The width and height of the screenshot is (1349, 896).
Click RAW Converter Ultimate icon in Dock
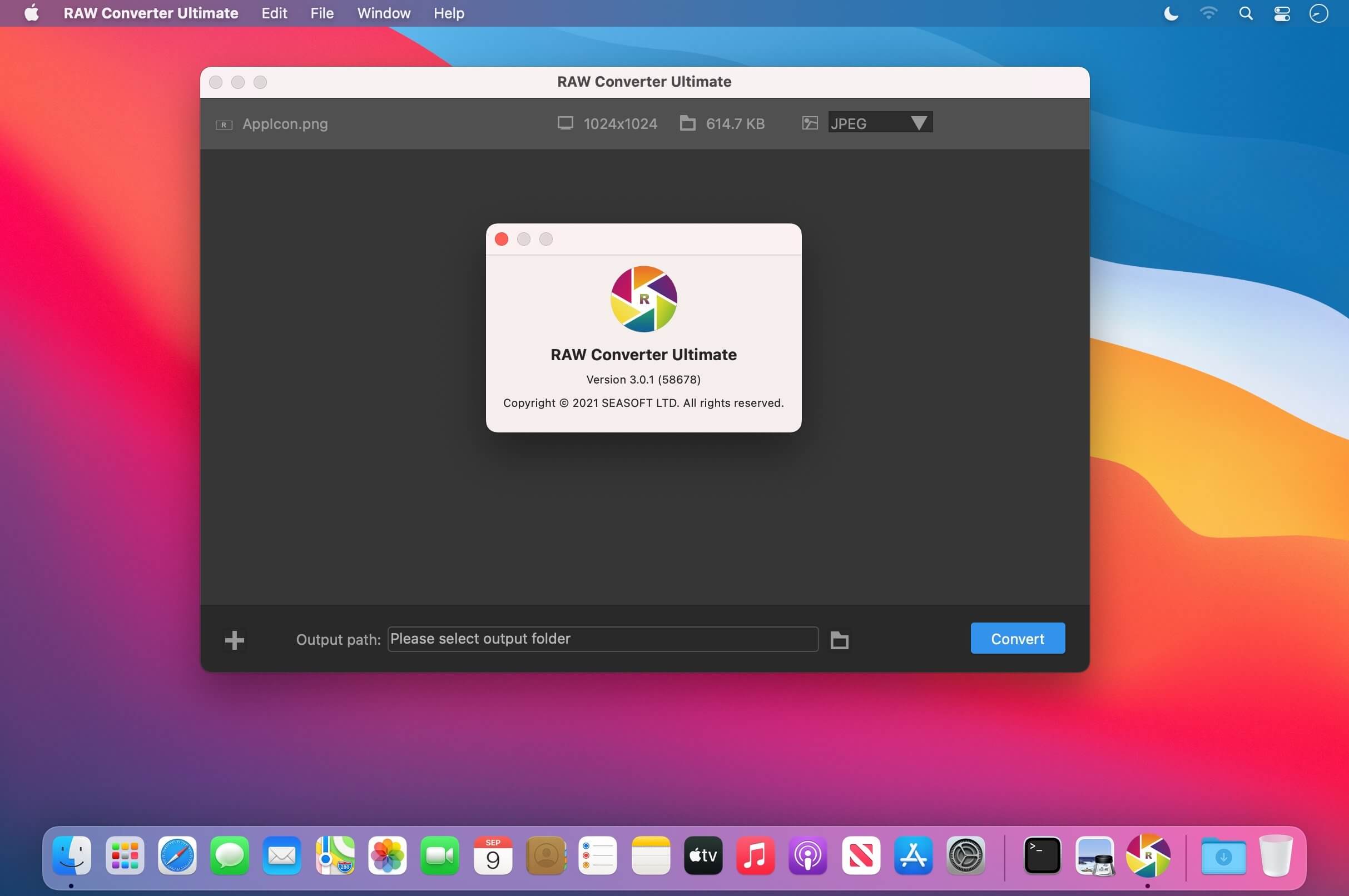click(1148, 855)
